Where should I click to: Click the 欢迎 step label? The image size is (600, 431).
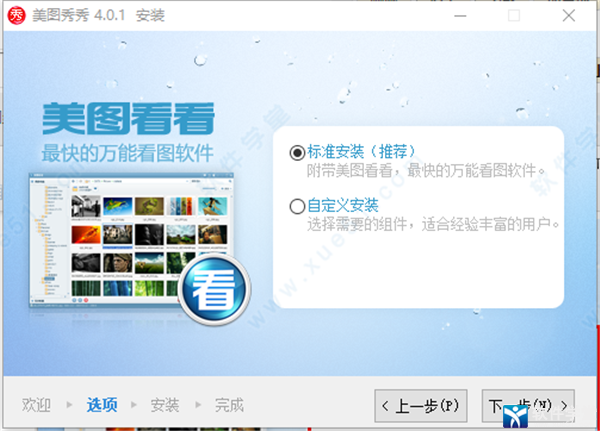36,405
